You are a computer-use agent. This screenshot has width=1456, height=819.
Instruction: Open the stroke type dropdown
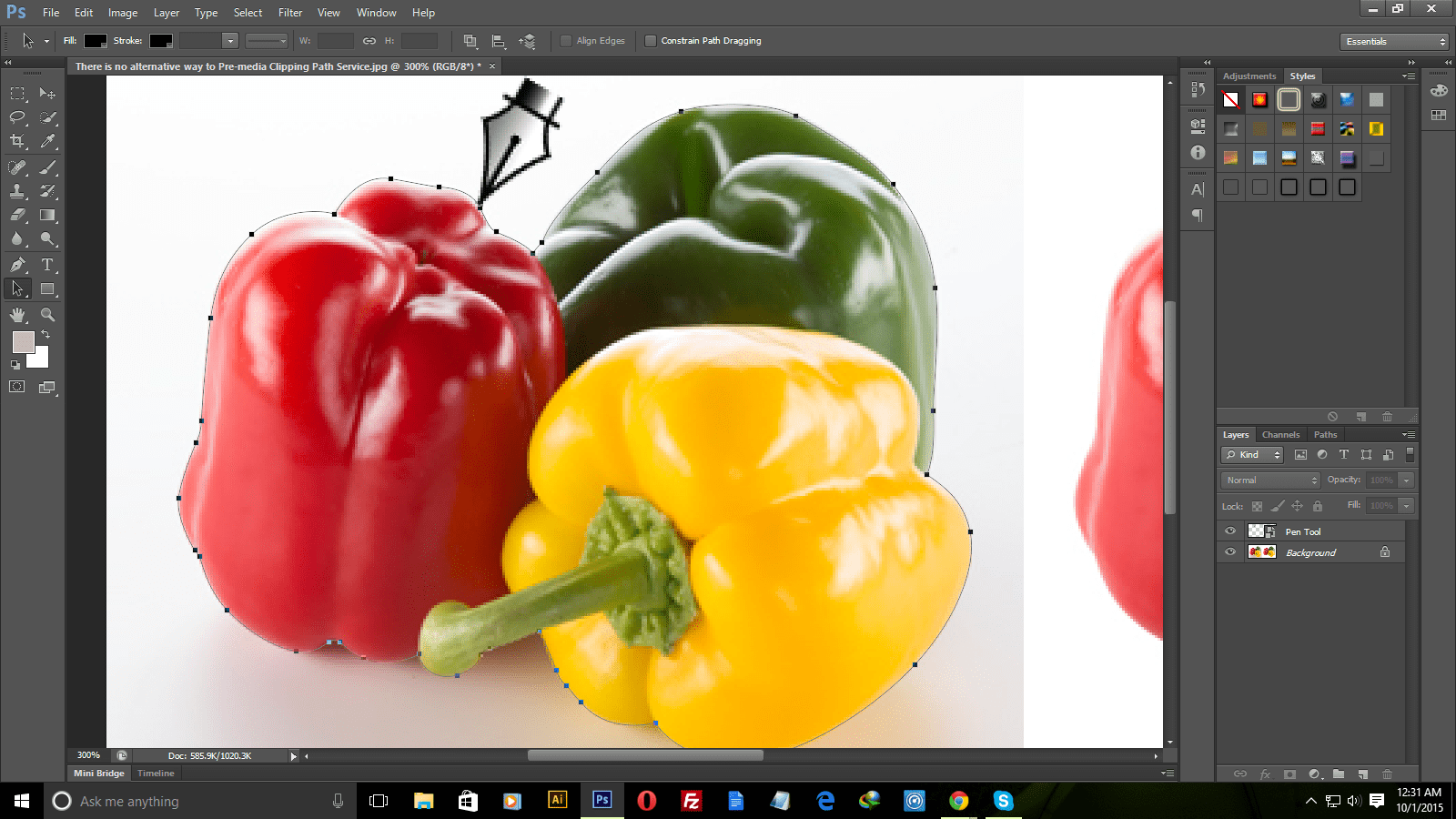pyautogui.click(x=266, y=41)
